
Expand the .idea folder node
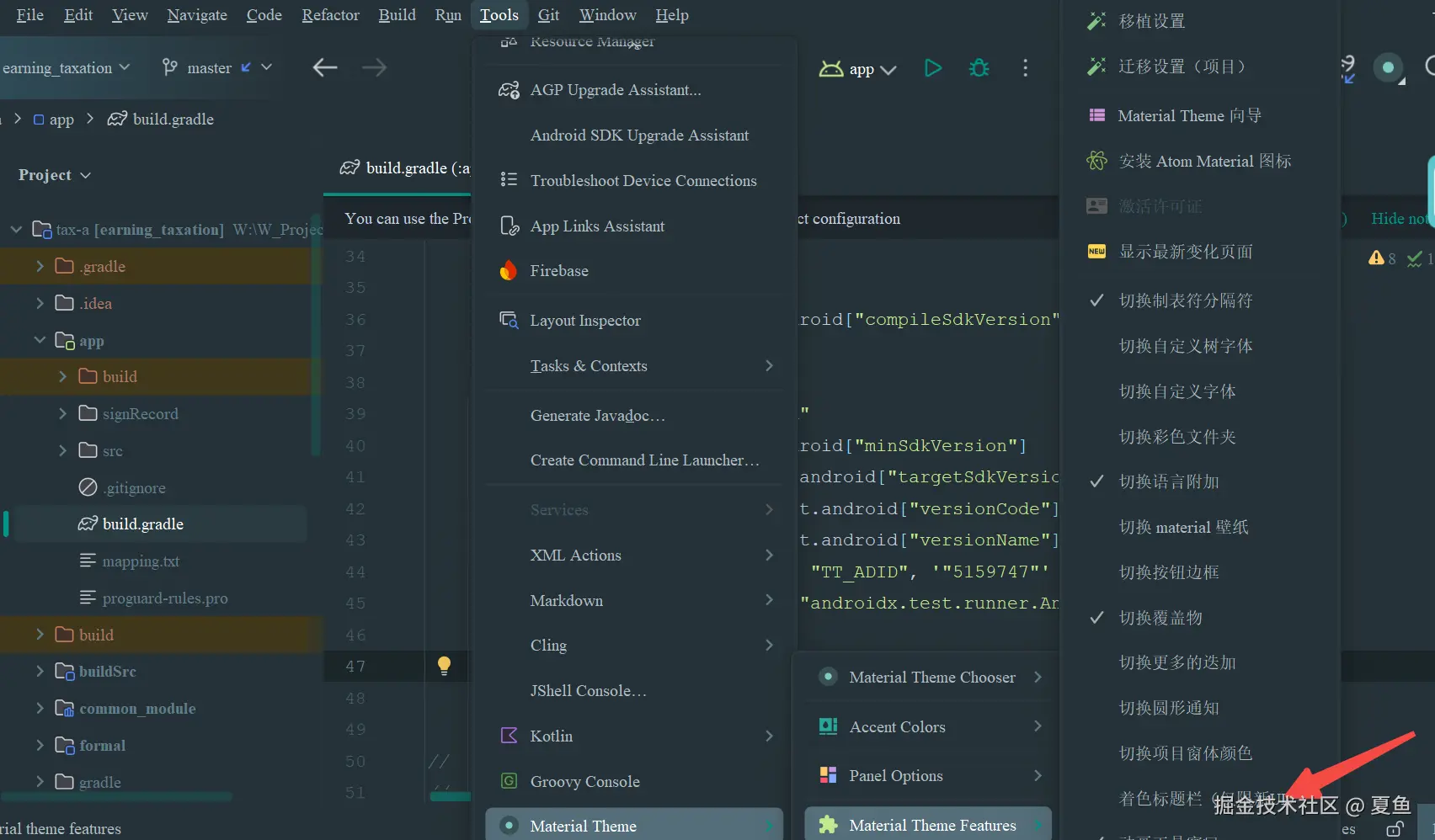[x=40, y=303]
